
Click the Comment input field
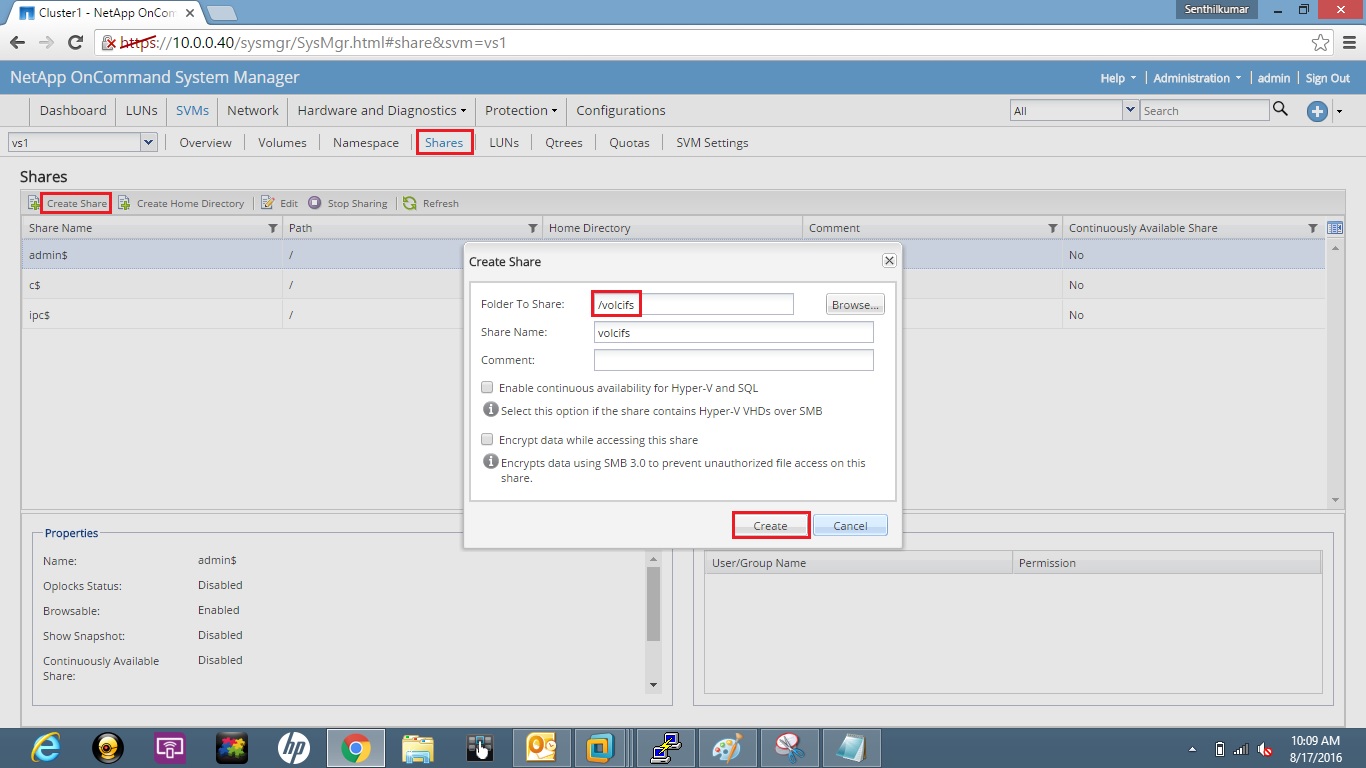point(733,360)
